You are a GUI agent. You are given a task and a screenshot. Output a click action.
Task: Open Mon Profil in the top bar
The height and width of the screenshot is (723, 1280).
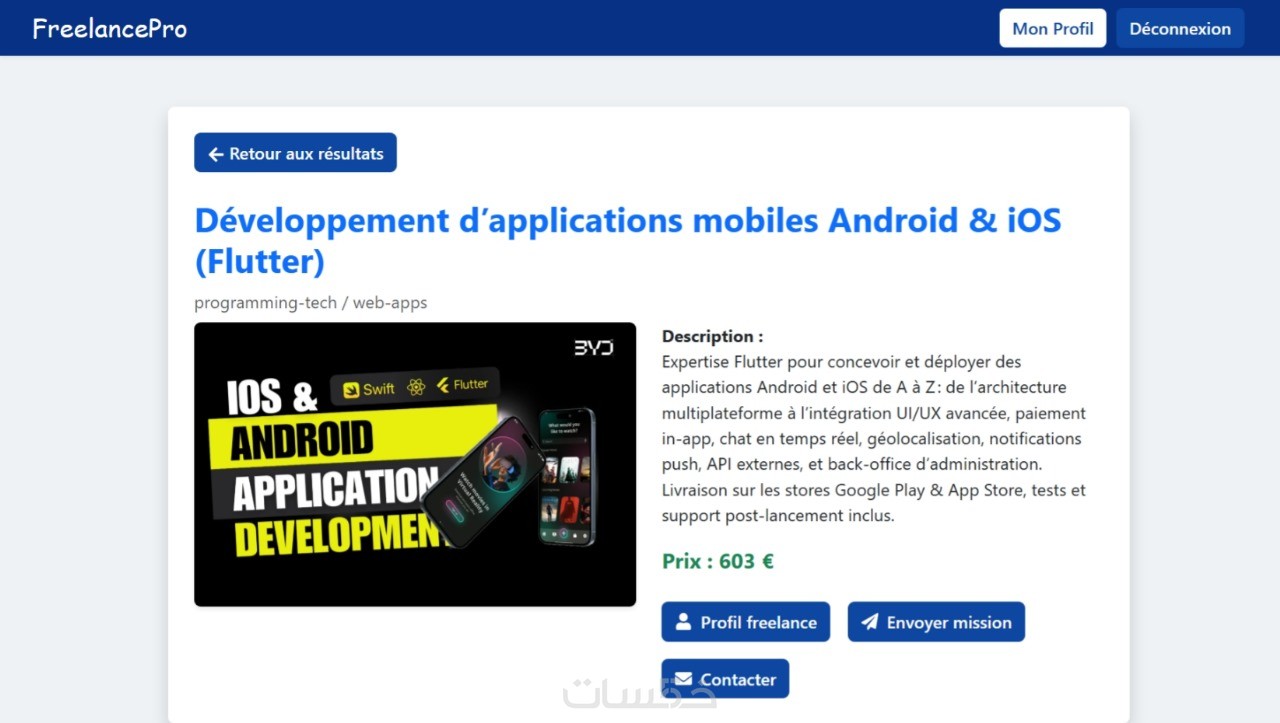point(1053,28)
